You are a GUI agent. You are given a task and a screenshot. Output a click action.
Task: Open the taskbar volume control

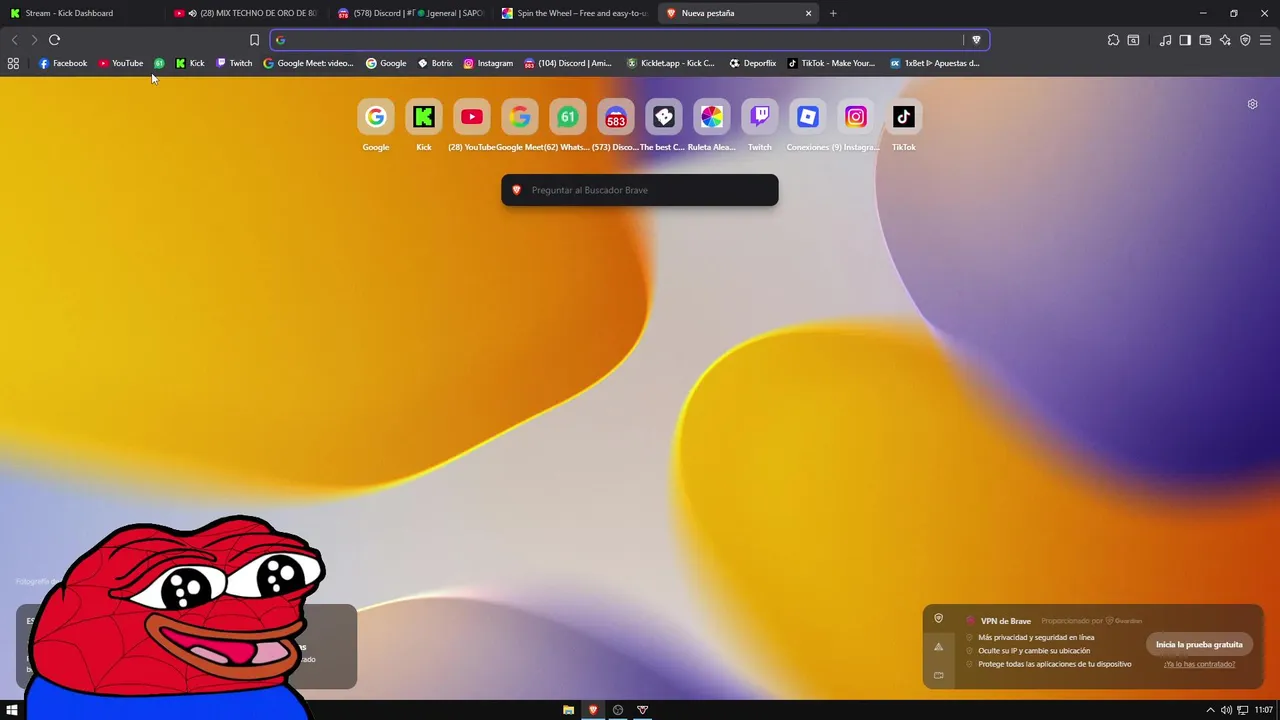click(x=1226, y=710)
